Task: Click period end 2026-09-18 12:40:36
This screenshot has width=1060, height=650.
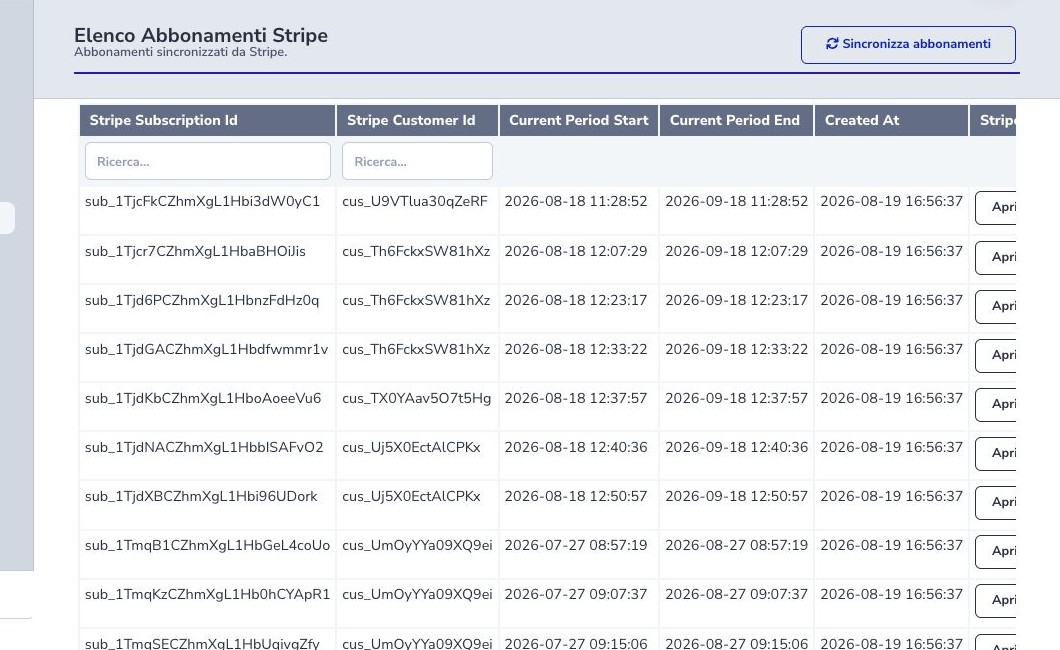Action: click(736, 447)
